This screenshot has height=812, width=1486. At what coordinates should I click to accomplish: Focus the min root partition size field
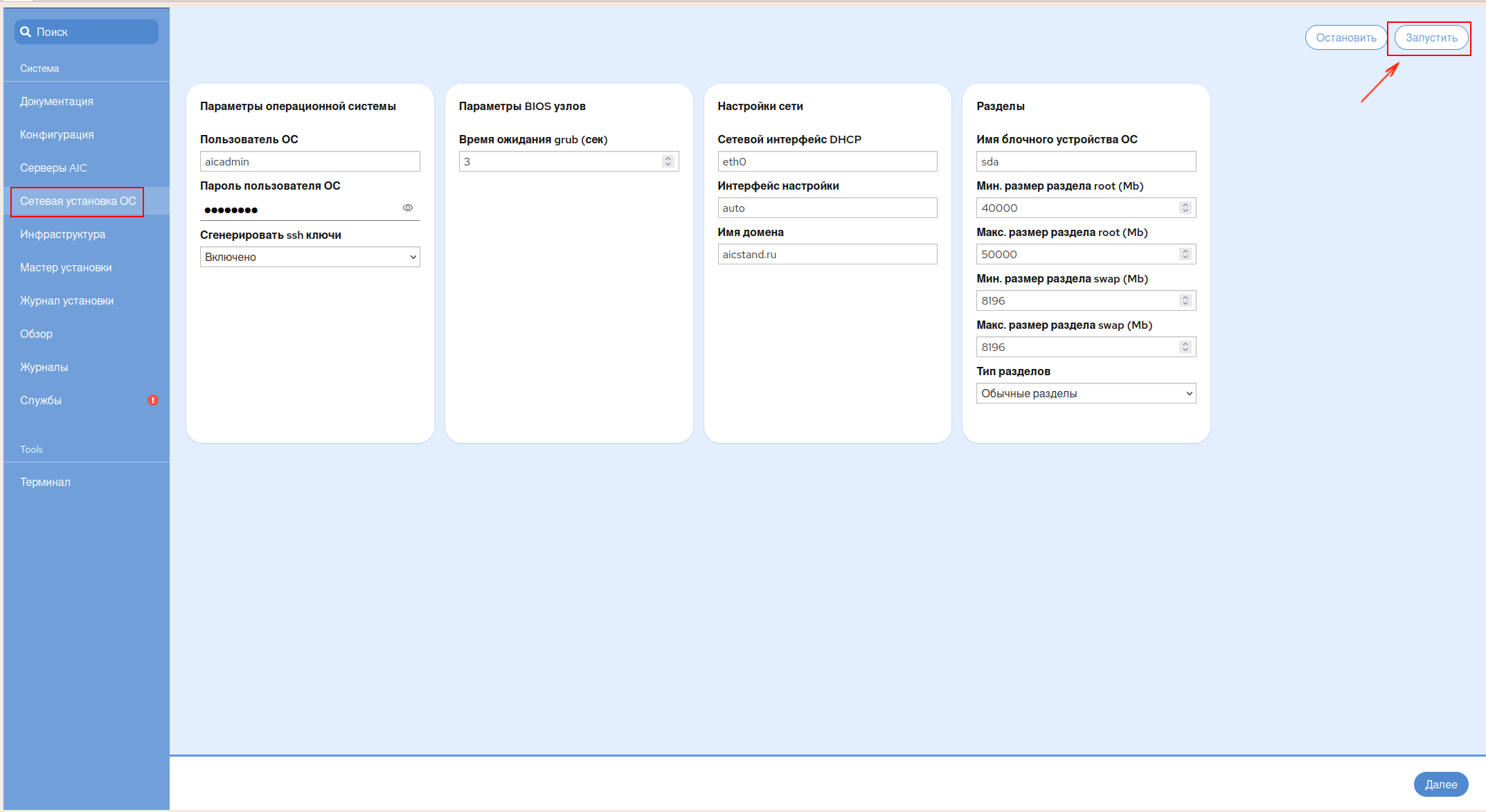1086,208
